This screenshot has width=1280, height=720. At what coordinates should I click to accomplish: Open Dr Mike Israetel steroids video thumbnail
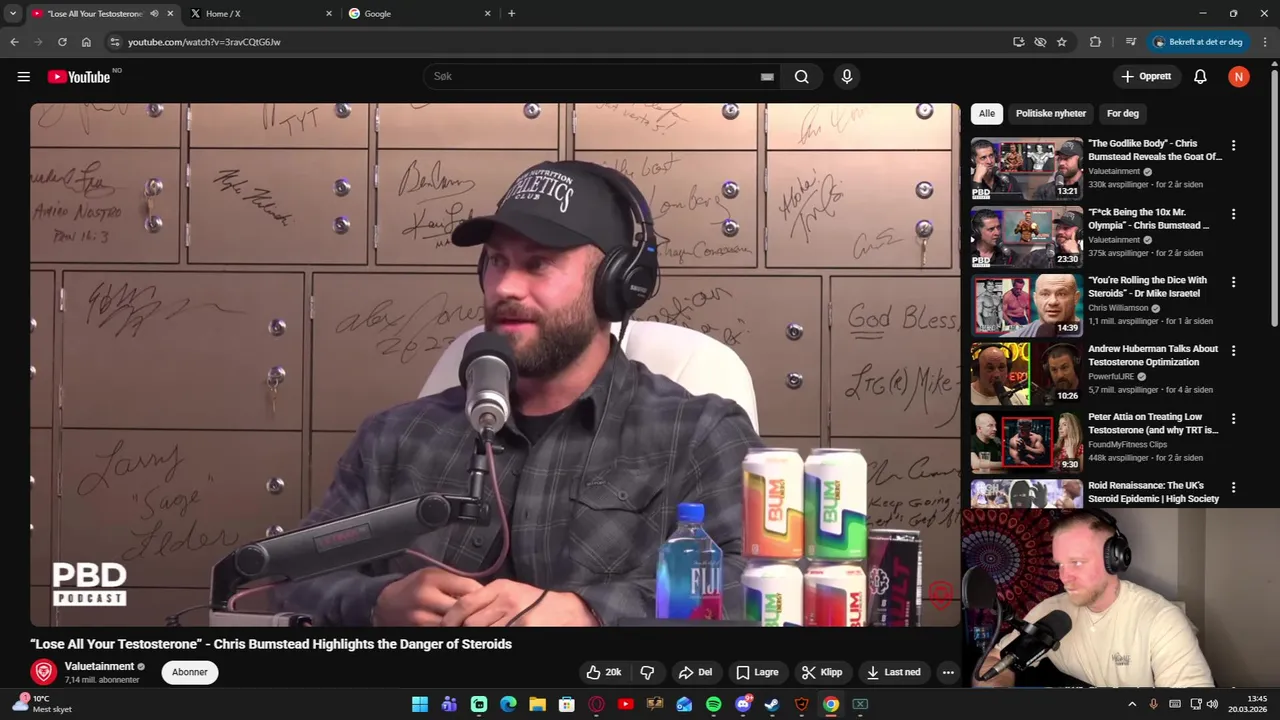[x=1027, y=305]
